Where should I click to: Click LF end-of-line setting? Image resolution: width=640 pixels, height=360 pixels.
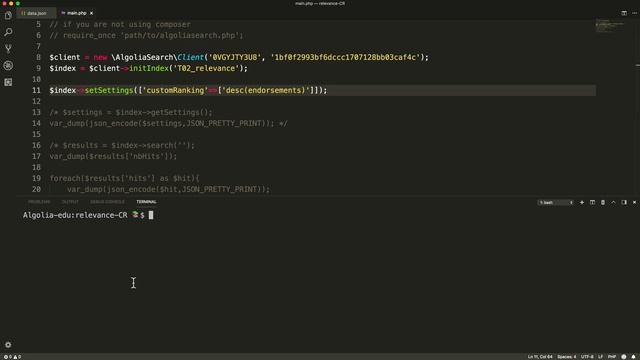(x=600, y=357)
